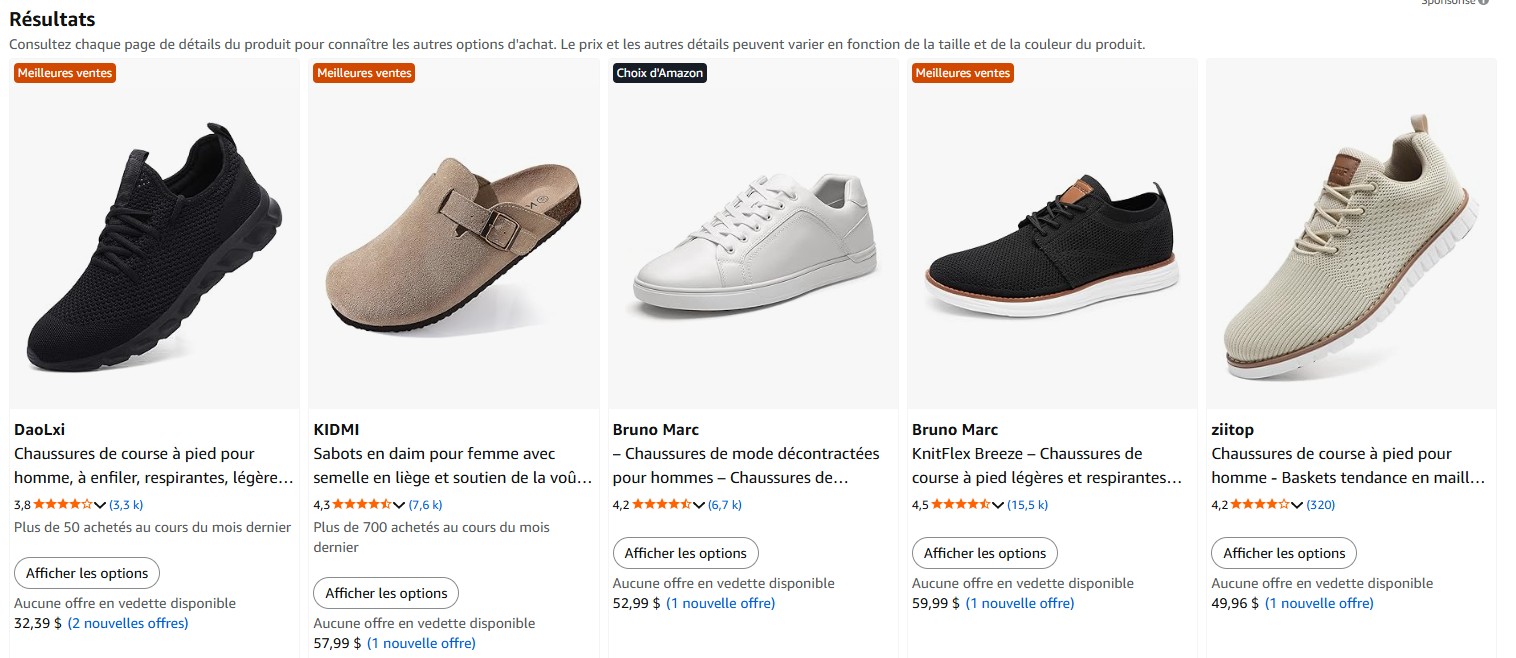The width and height of the screenshot is (1516, 658).
Task: Expand the rating chevron for KnitFlex Breeze
Action: [998, 505]
